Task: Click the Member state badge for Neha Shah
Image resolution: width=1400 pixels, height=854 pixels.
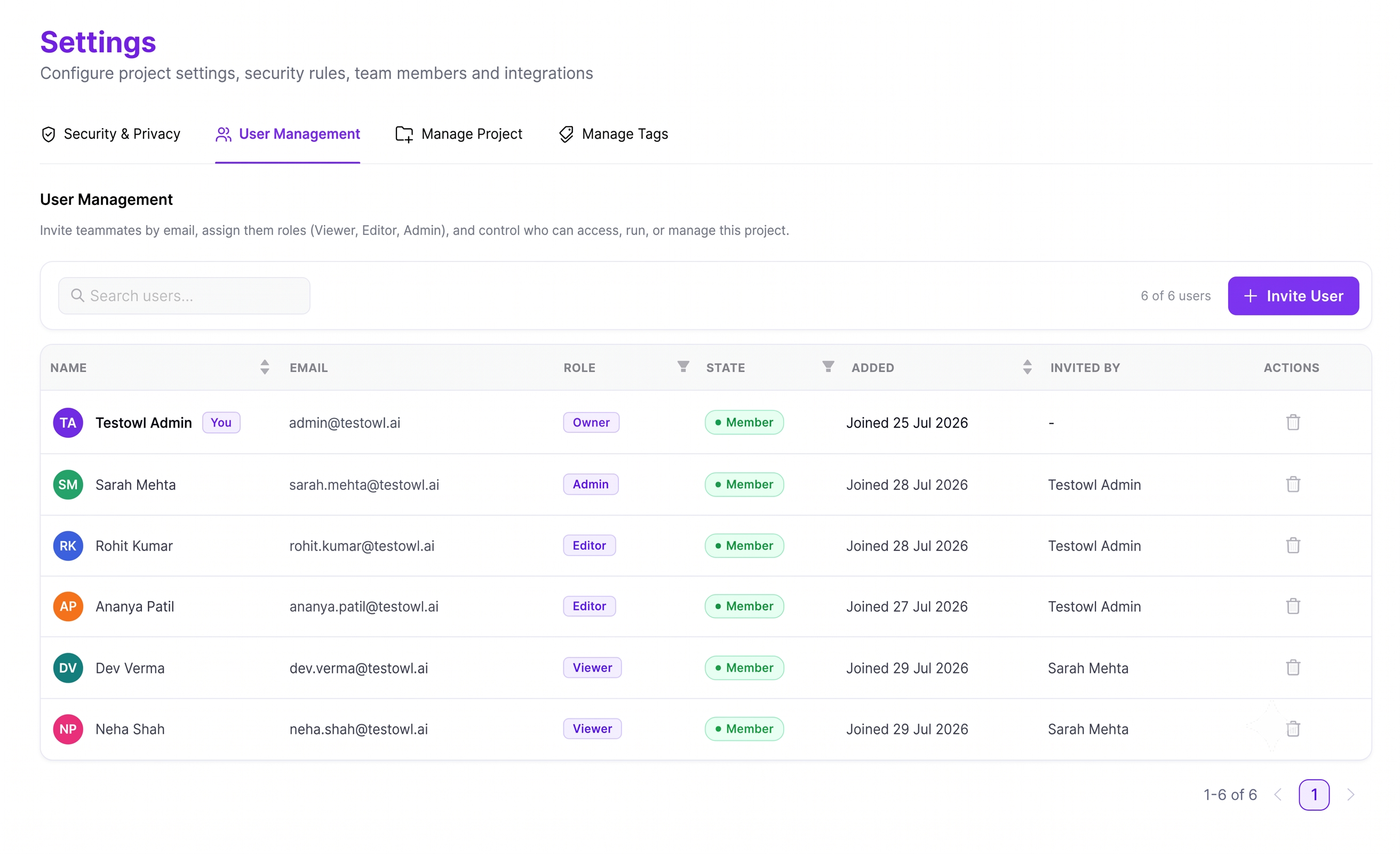Action: coord(744,729)
